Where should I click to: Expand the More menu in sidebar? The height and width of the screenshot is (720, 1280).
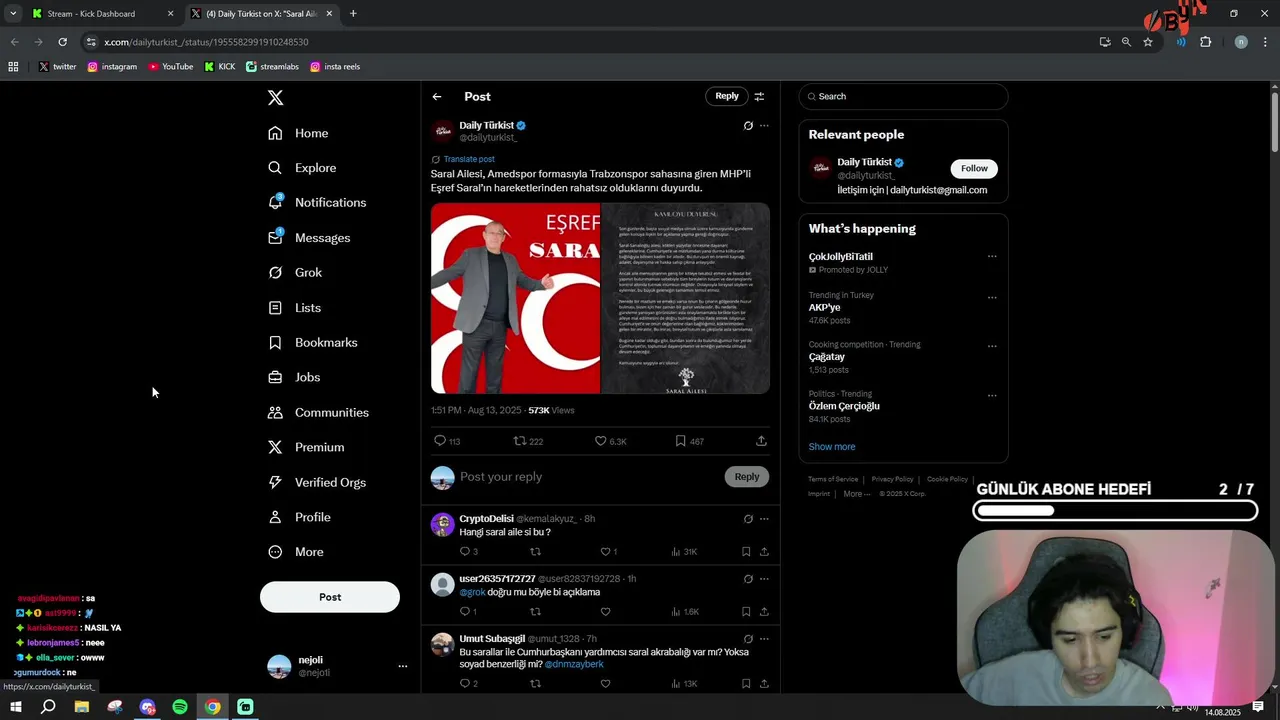coord(296,552)
